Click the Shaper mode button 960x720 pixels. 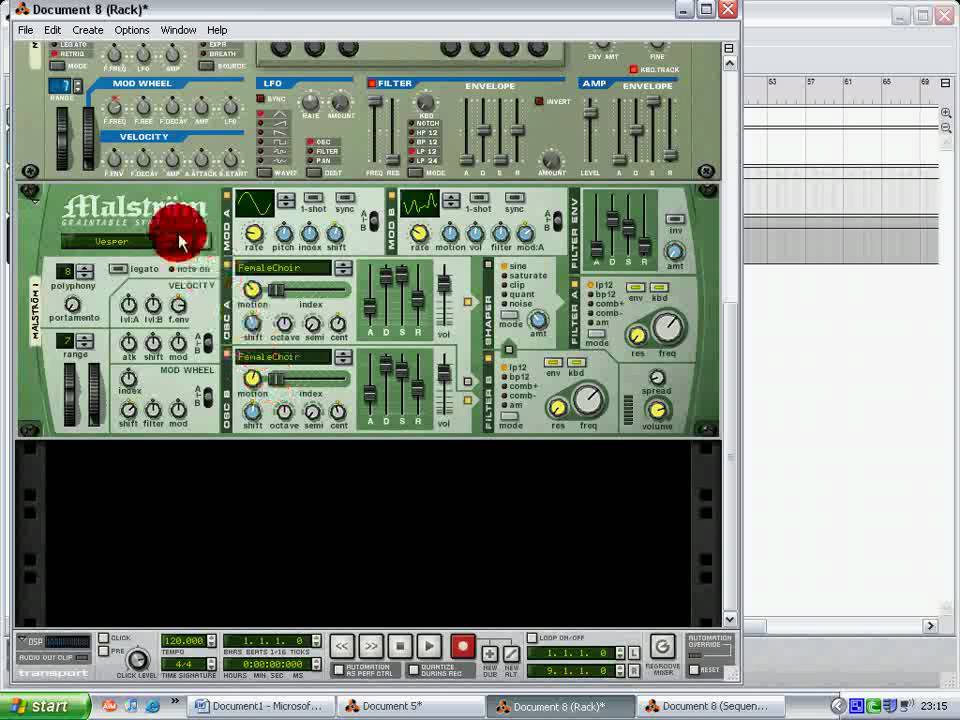509,315
